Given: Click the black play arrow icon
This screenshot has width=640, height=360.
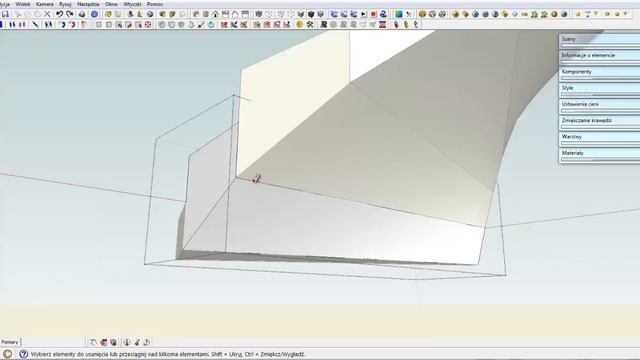Looking at the screenshot, I should 363,14.
